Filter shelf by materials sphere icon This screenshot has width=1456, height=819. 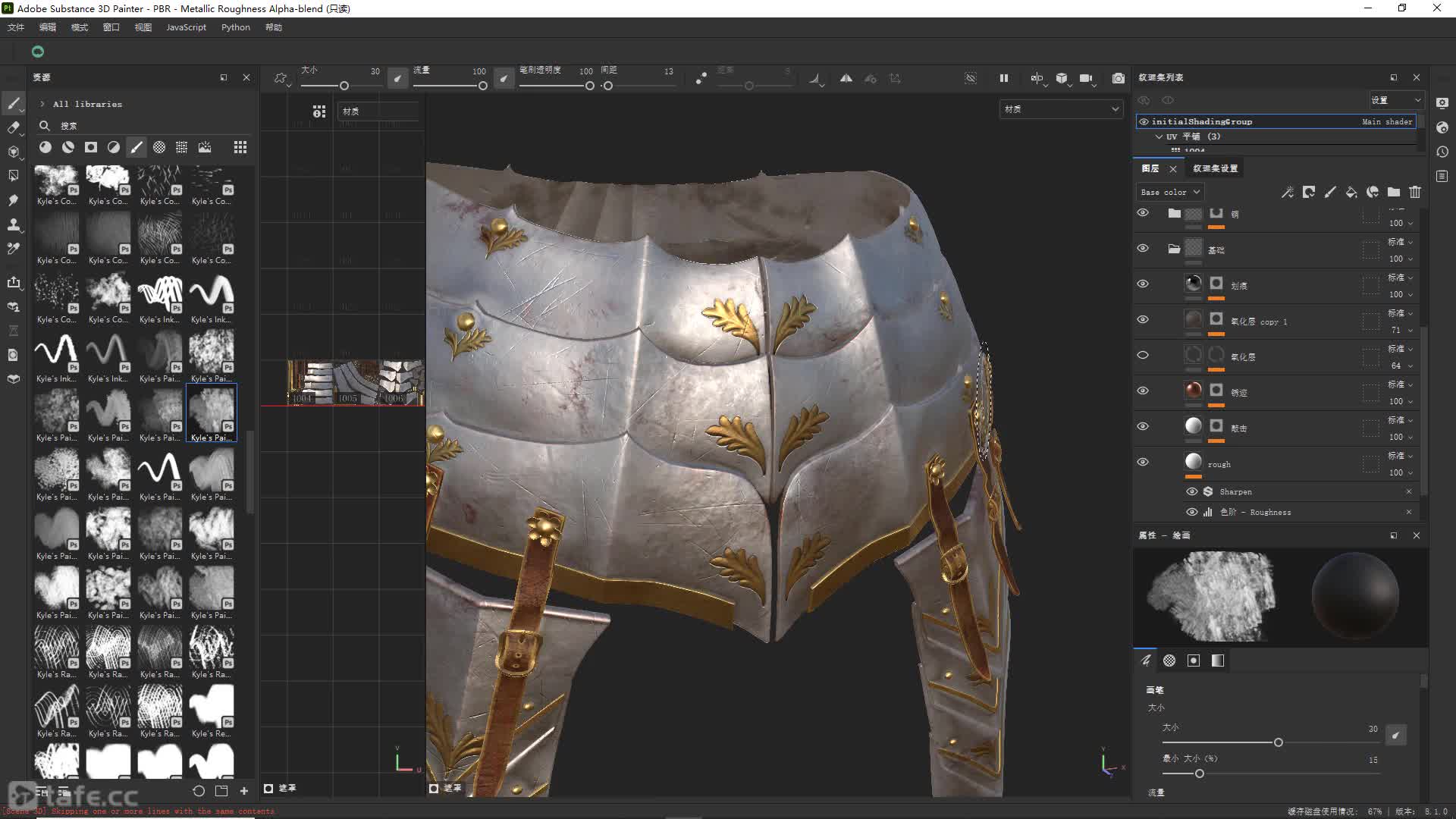pyautogui.click(x=45, y=147)
